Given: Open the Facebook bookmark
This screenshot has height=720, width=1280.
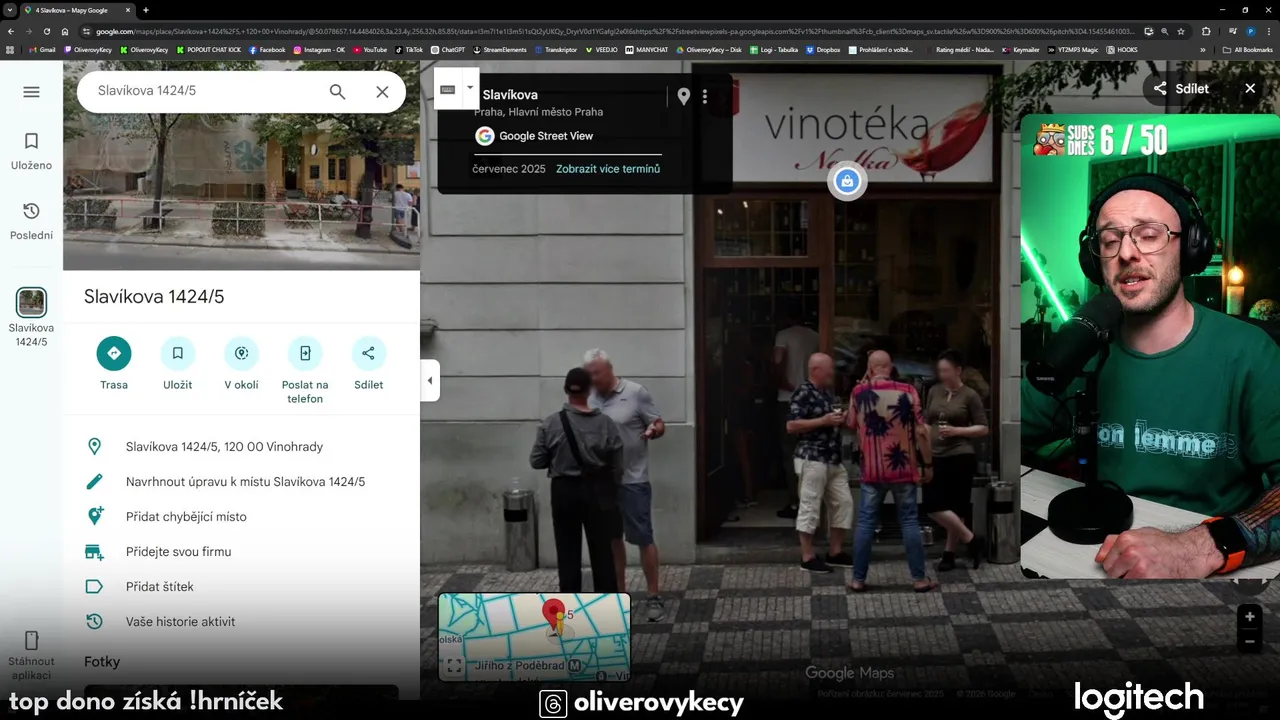Looking at the screenshot, I should 267,49.
